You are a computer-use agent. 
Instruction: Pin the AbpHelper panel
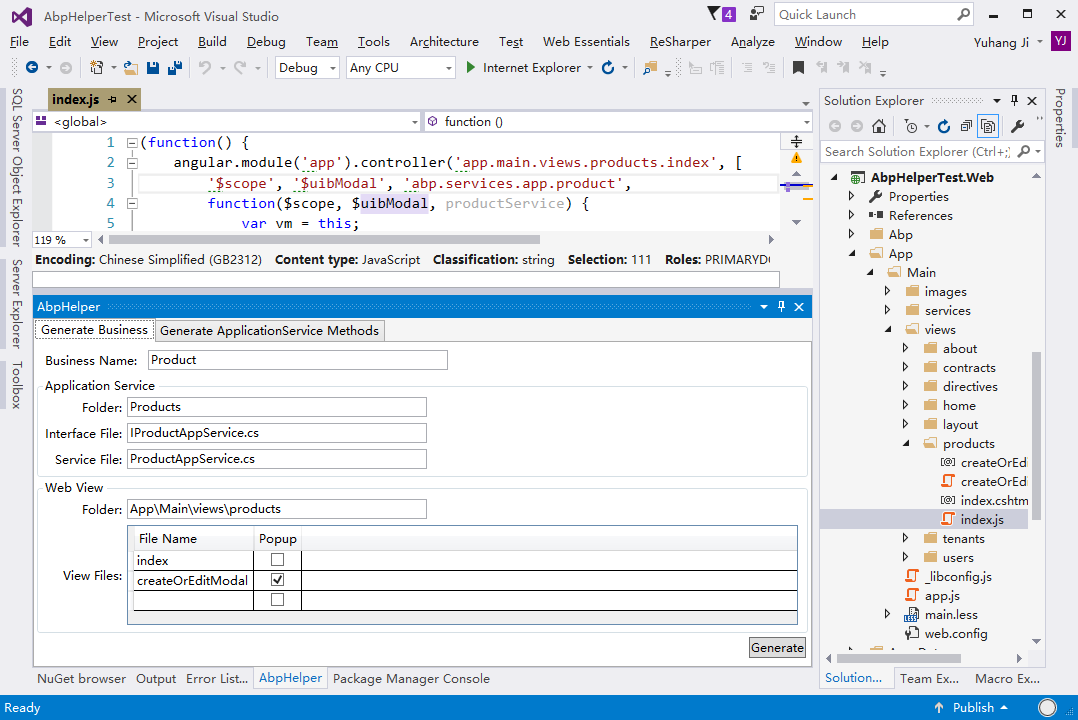tap(781, 307)
